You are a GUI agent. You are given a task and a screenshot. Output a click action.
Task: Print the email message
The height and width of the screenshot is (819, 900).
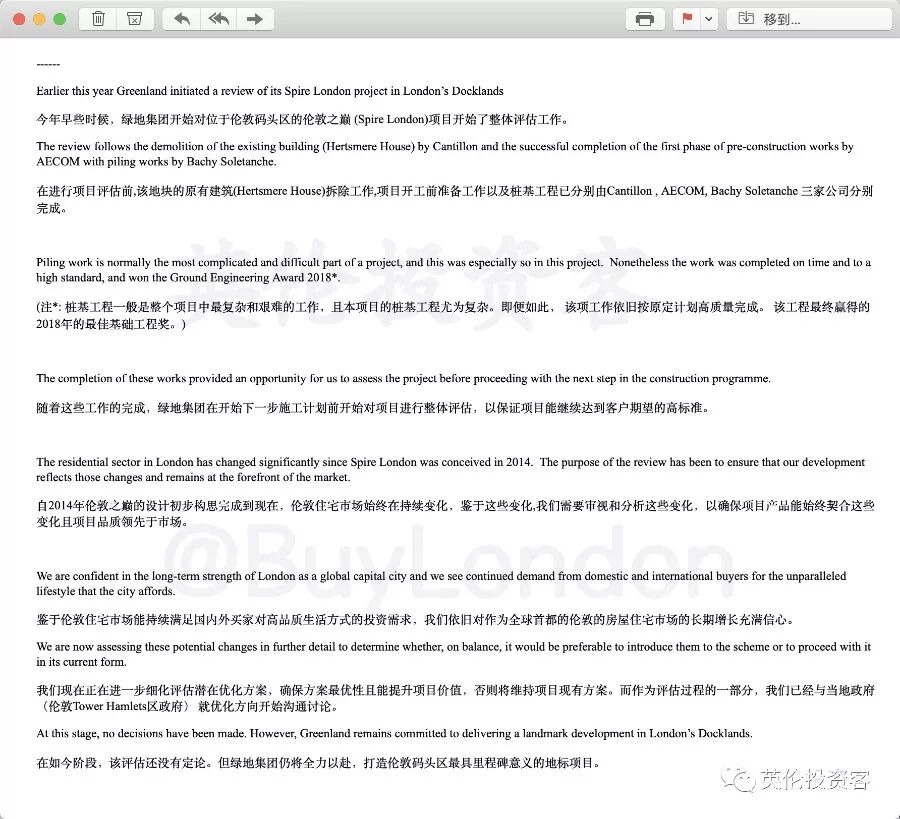(645, 19)
